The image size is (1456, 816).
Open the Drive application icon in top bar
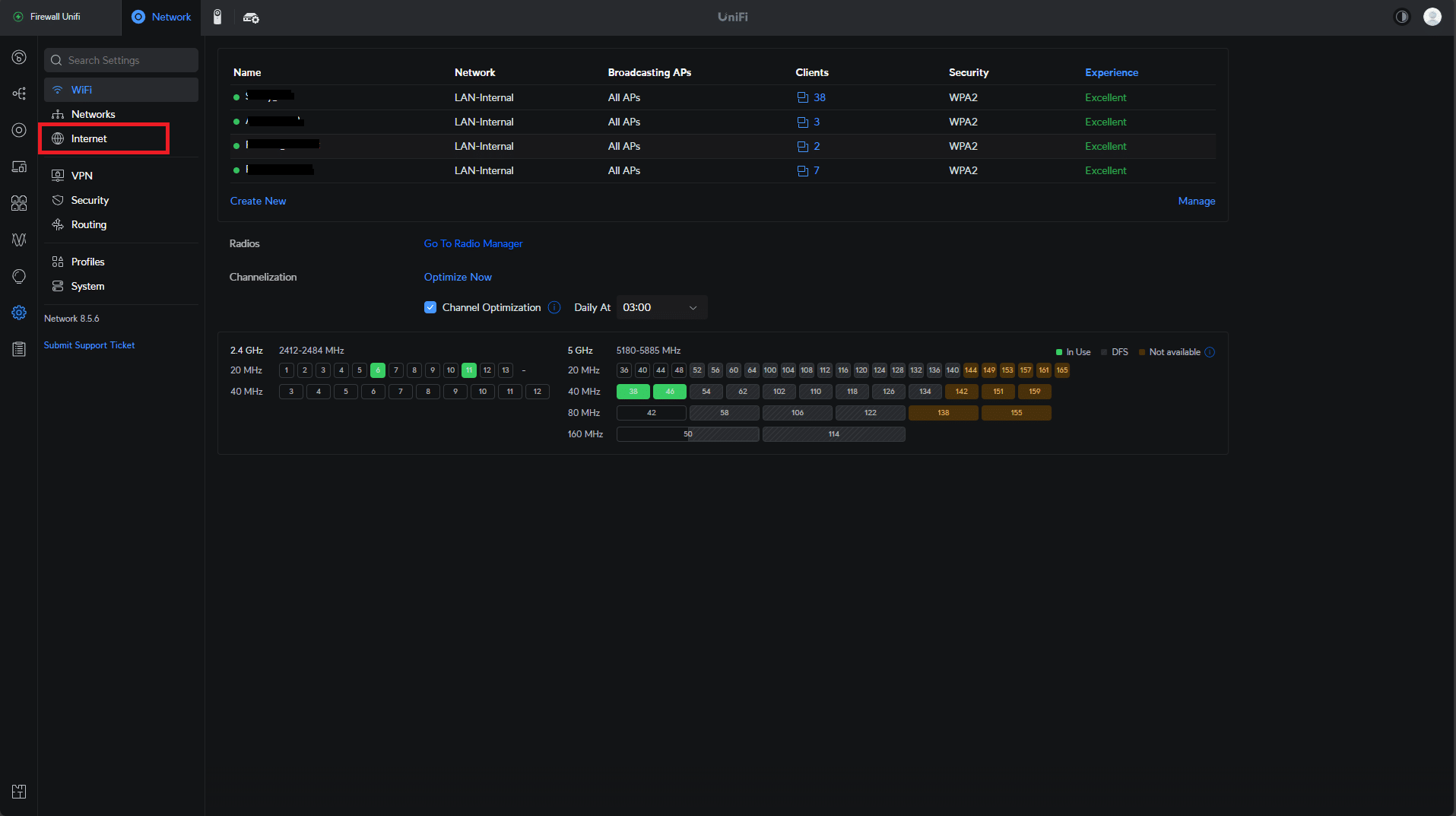tap(251, 17)
